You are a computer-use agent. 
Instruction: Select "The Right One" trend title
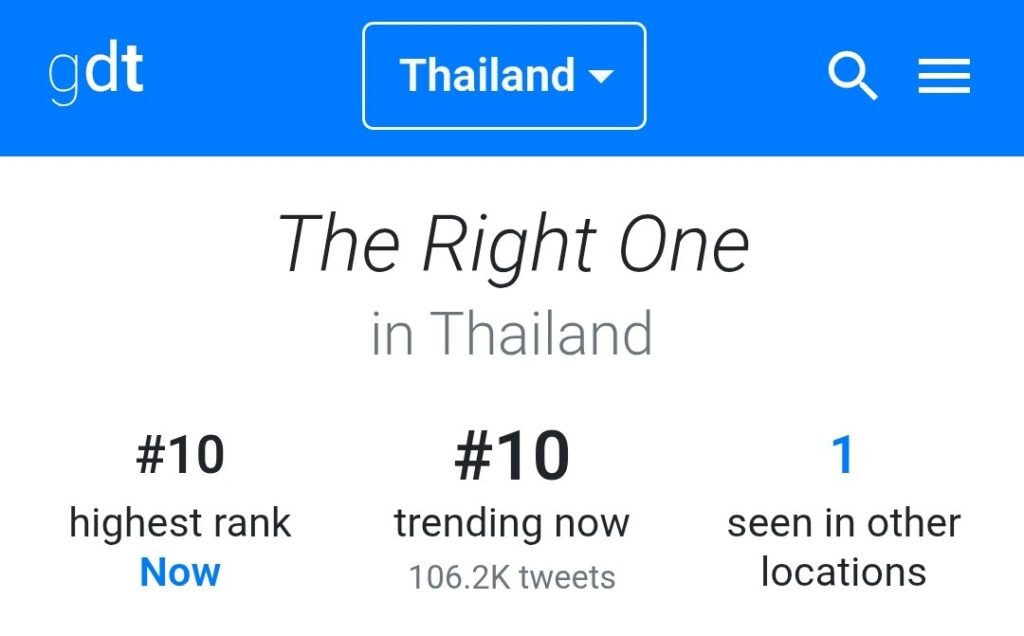512,245
